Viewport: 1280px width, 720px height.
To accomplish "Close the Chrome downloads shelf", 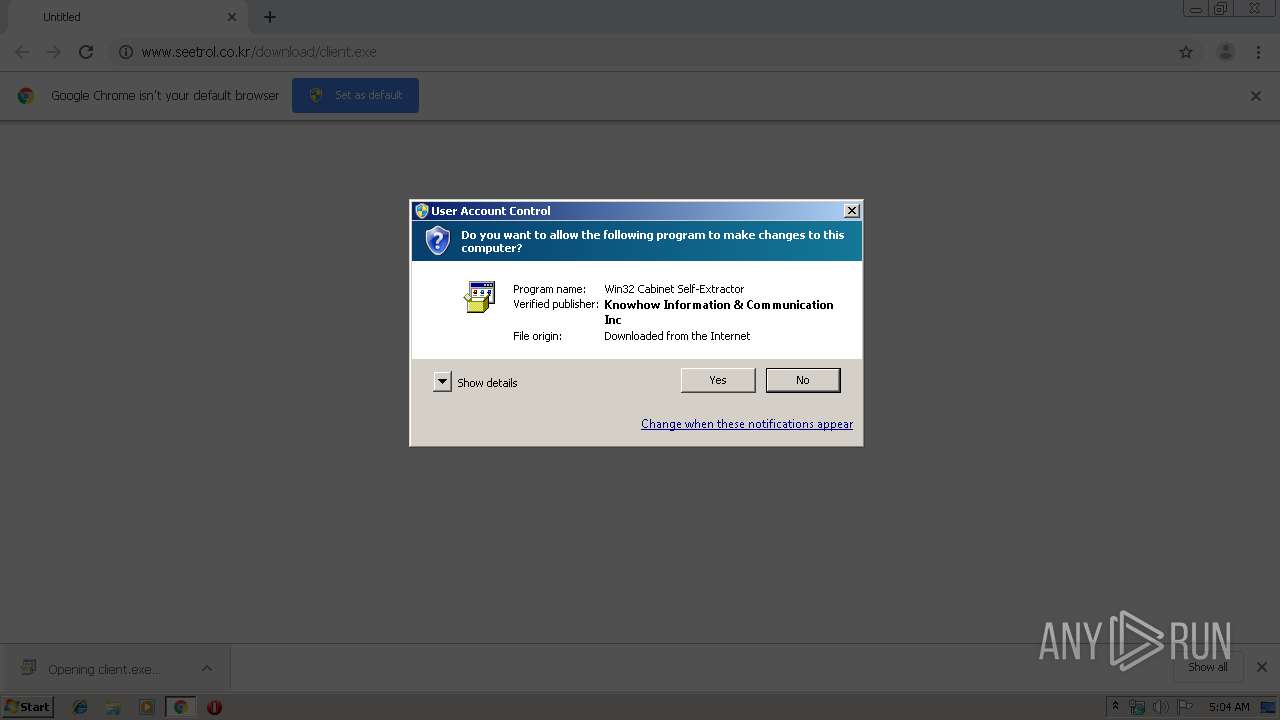I will click(1262, 667).
